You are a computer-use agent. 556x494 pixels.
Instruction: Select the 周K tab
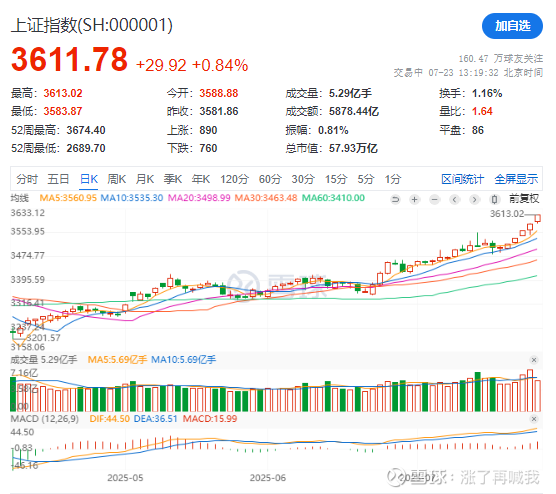point(117,179)
